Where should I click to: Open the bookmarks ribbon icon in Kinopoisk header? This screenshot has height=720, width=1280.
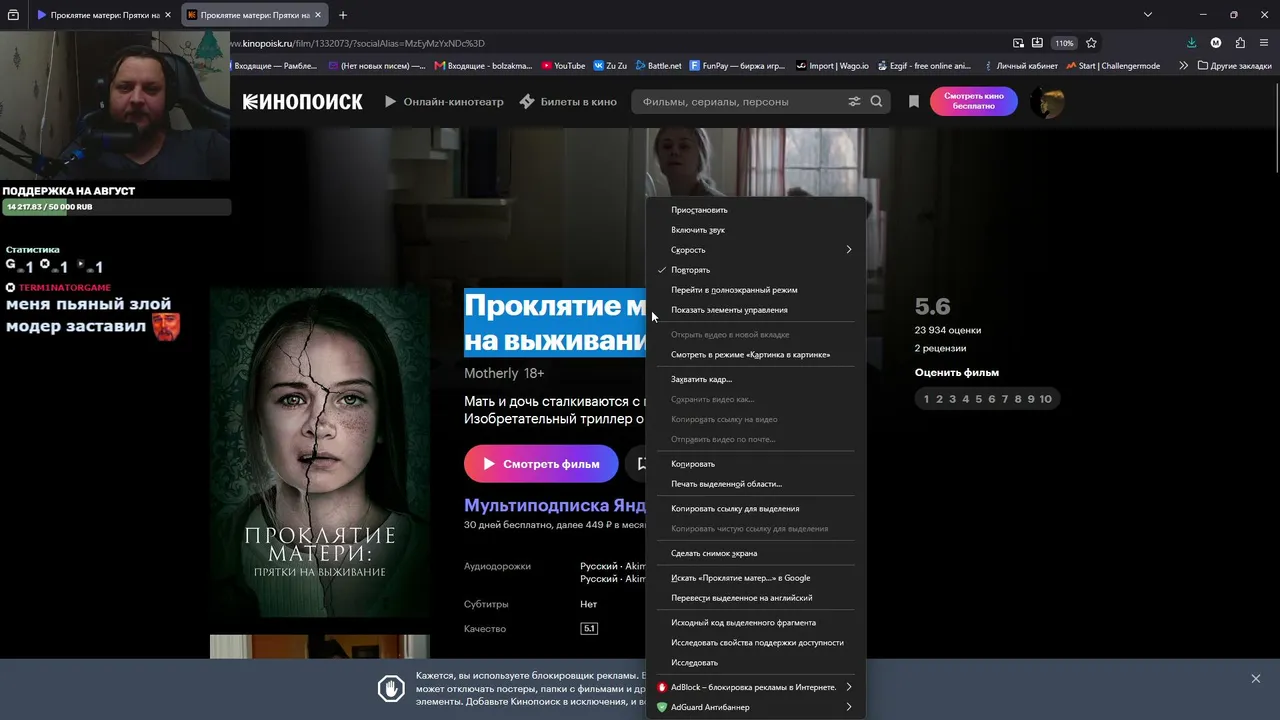(913, 101)
